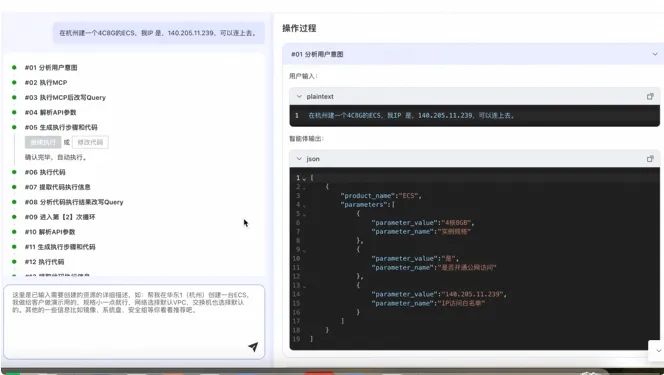
Task: Collapse the plaintext block chevron
Action: [299, 97]
